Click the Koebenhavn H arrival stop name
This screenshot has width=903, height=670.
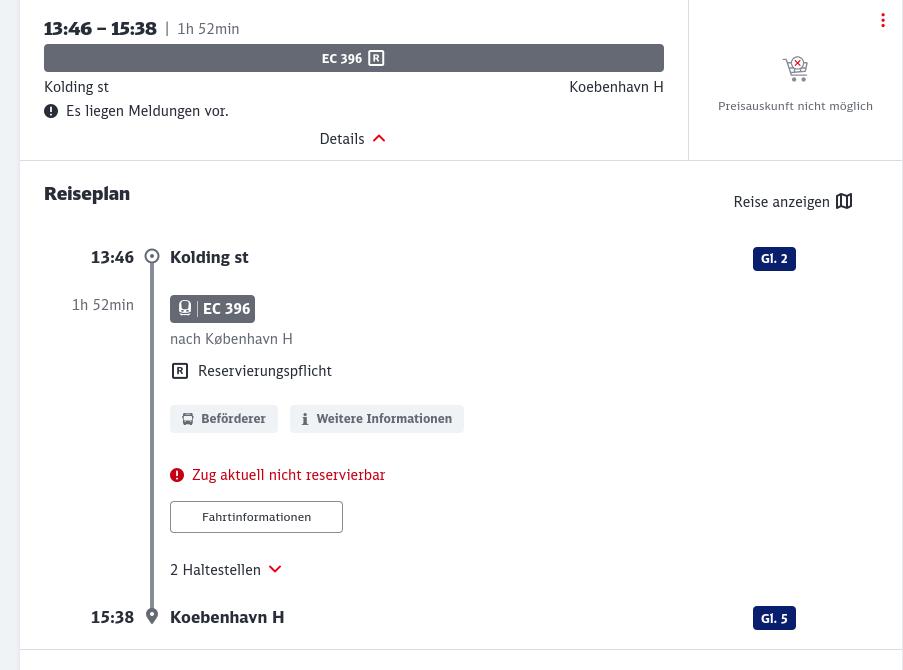click(x=227, y=617)
